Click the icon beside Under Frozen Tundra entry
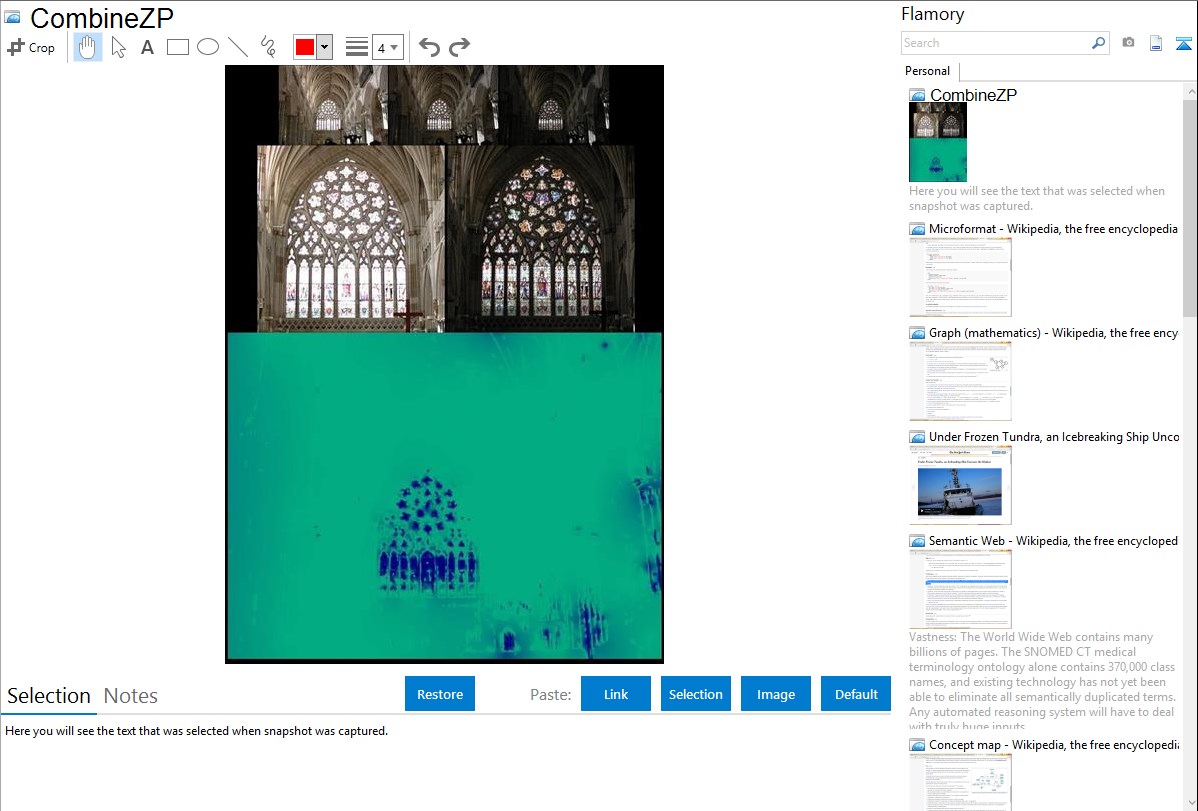The height and width of the screenshot is (811, 1198). click(x=918, y=437)
